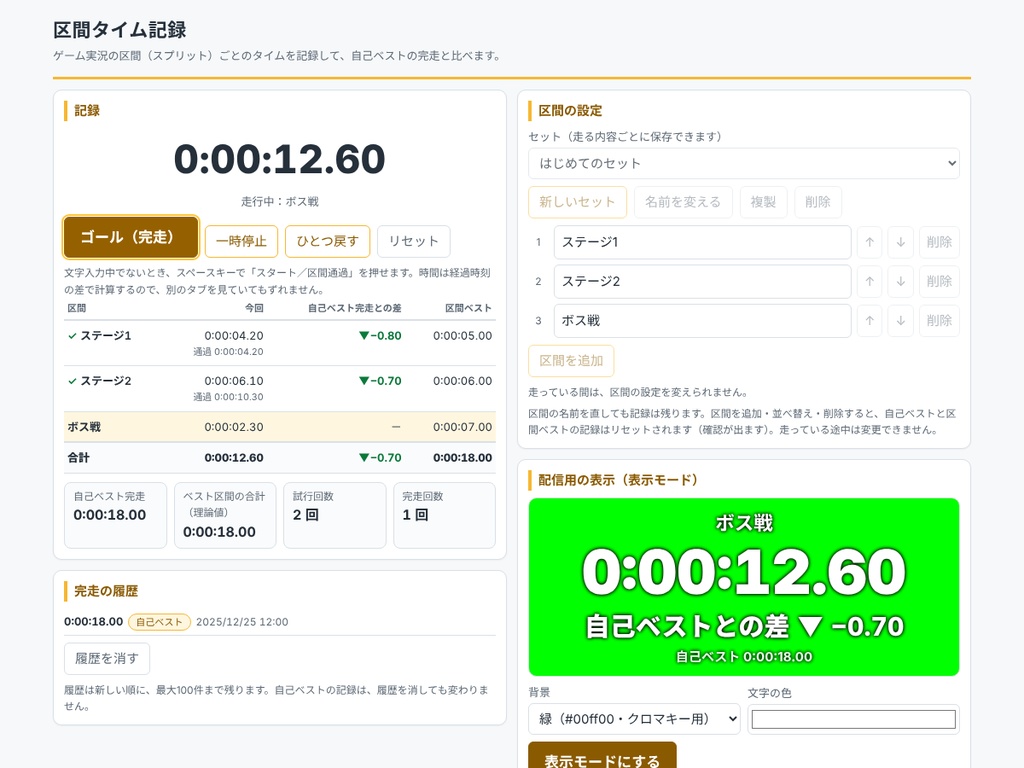Click the history entry date 2025/12/25 12:00
Screen dimensions: 1024x768
242,622
